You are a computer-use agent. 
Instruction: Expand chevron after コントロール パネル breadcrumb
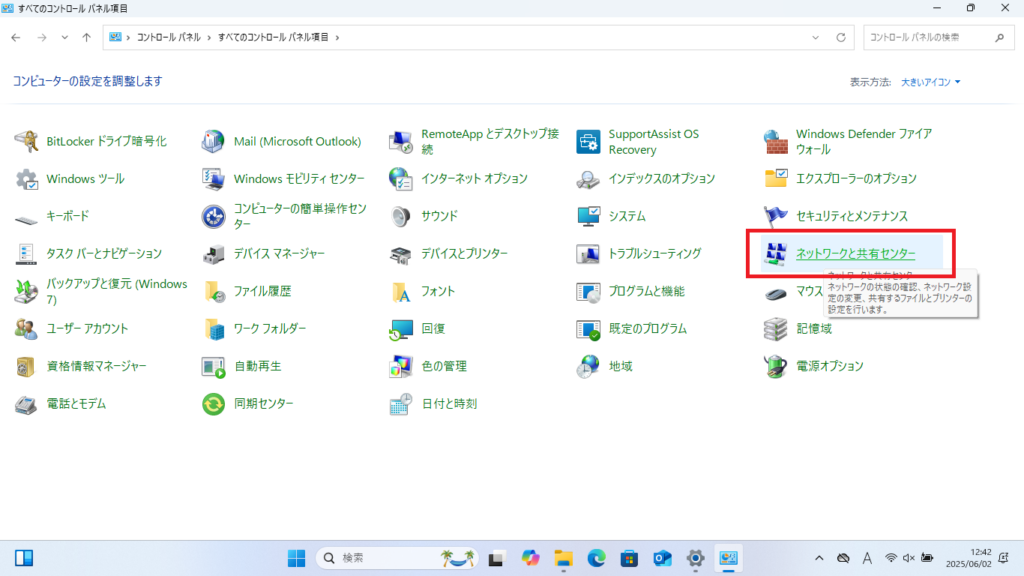[209, 37]
